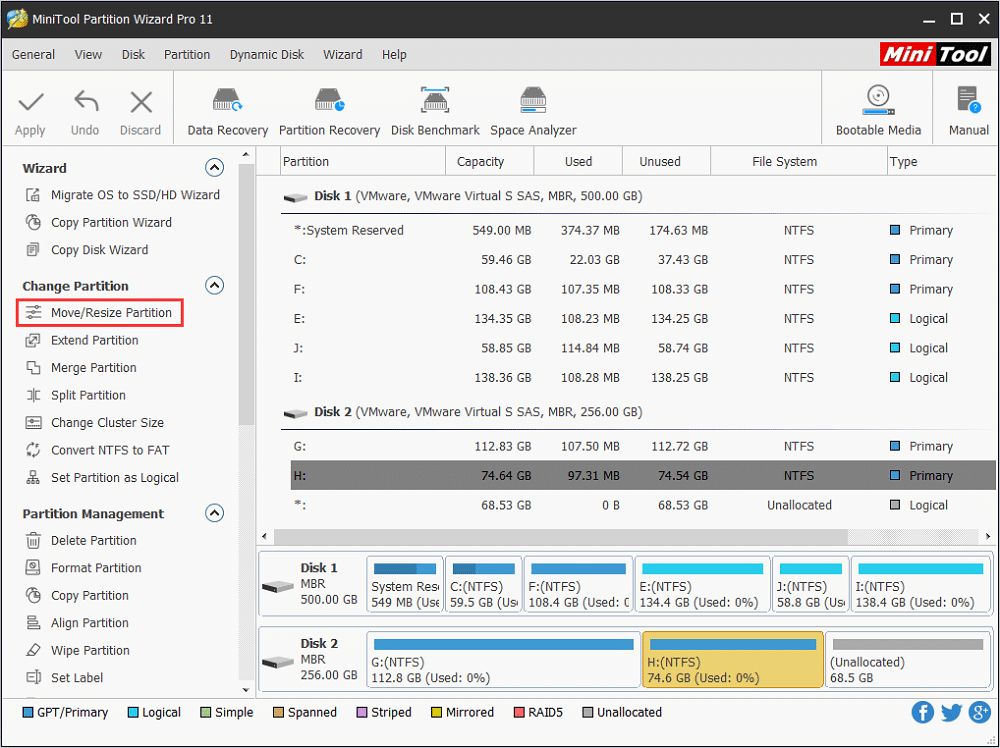Viewport: 1000px width, 748px height.
Task: Sort by the Unused column header
Action: click(666, 161)
